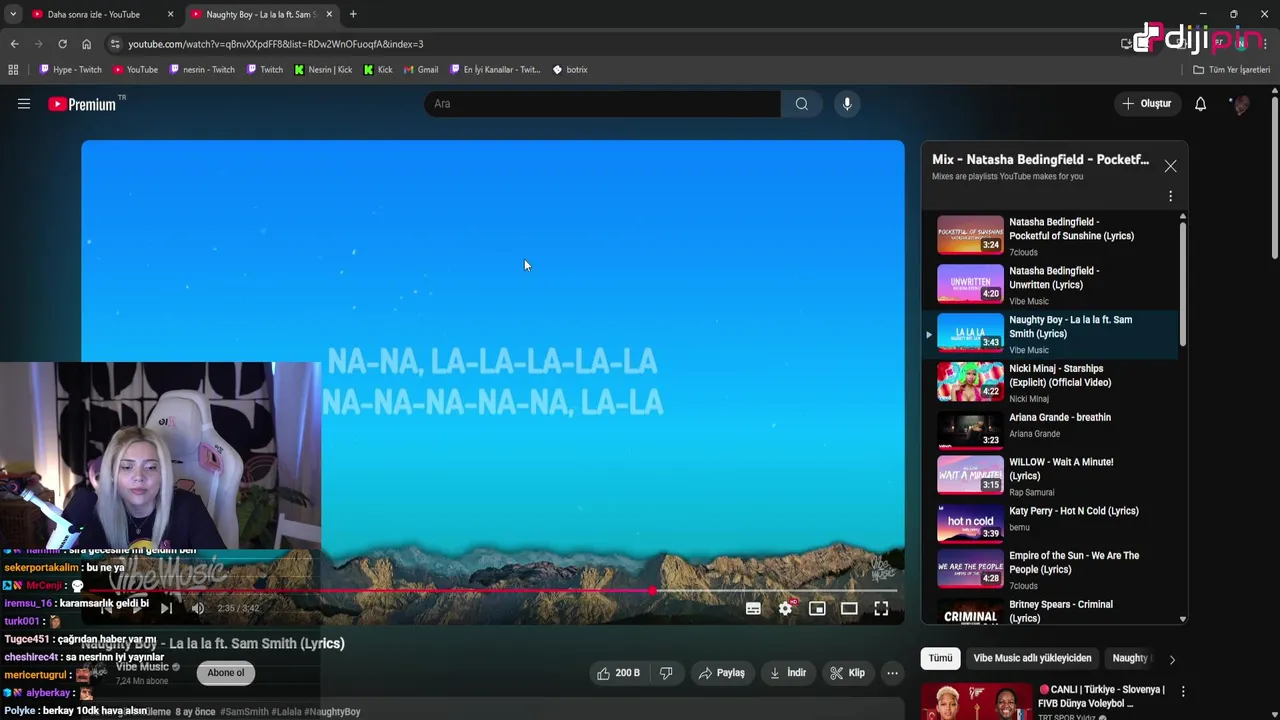This screenshot has width=1280, height=720.
Task: Like the video with 200 B likes
Action: (619, 673)
